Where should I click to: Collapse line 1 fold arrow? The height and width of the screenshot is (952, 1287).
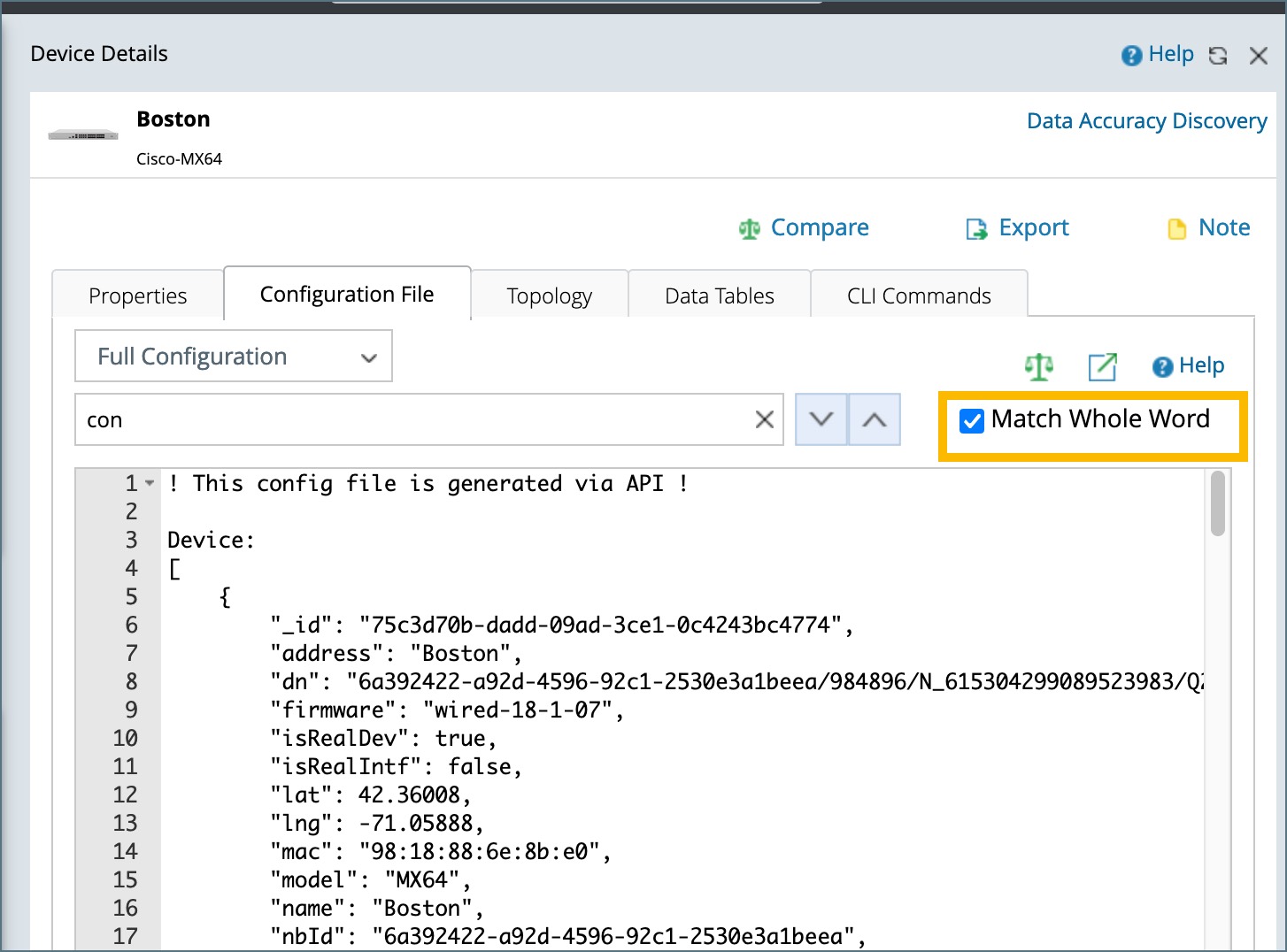click(150, 483)
